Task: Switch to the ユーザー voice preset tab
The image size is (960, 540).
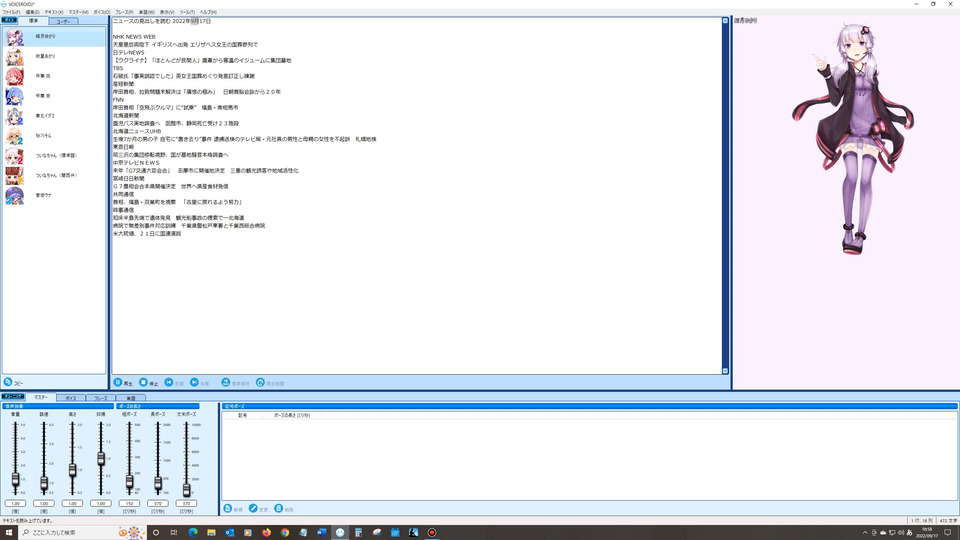Action: click(x=63, y=21)
